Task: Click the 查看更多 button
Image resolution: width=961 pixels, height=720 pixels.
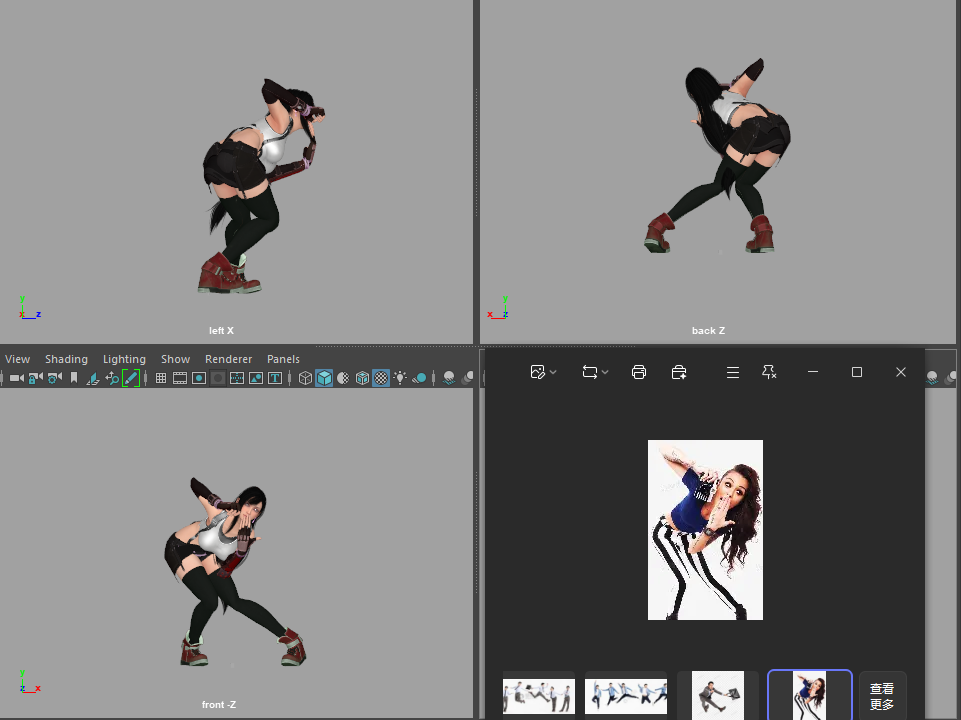Action: [882, 696]
